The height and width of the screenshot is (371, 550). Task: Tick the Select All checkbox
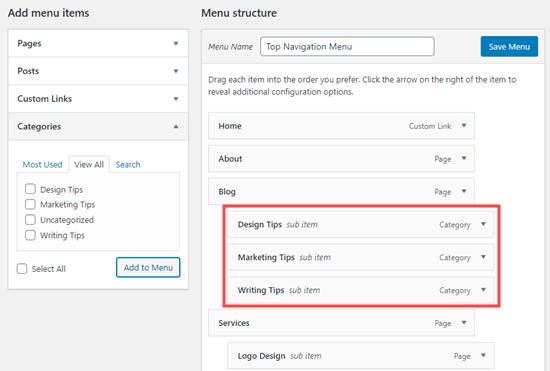point(22,269)
